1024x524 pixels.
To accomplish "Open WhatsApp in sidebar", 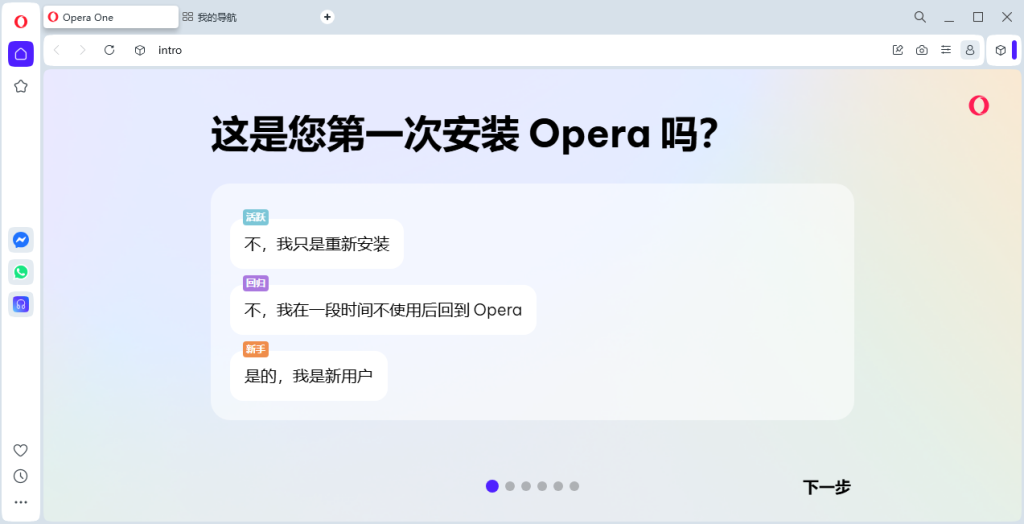I will click(x=21, y=272).
